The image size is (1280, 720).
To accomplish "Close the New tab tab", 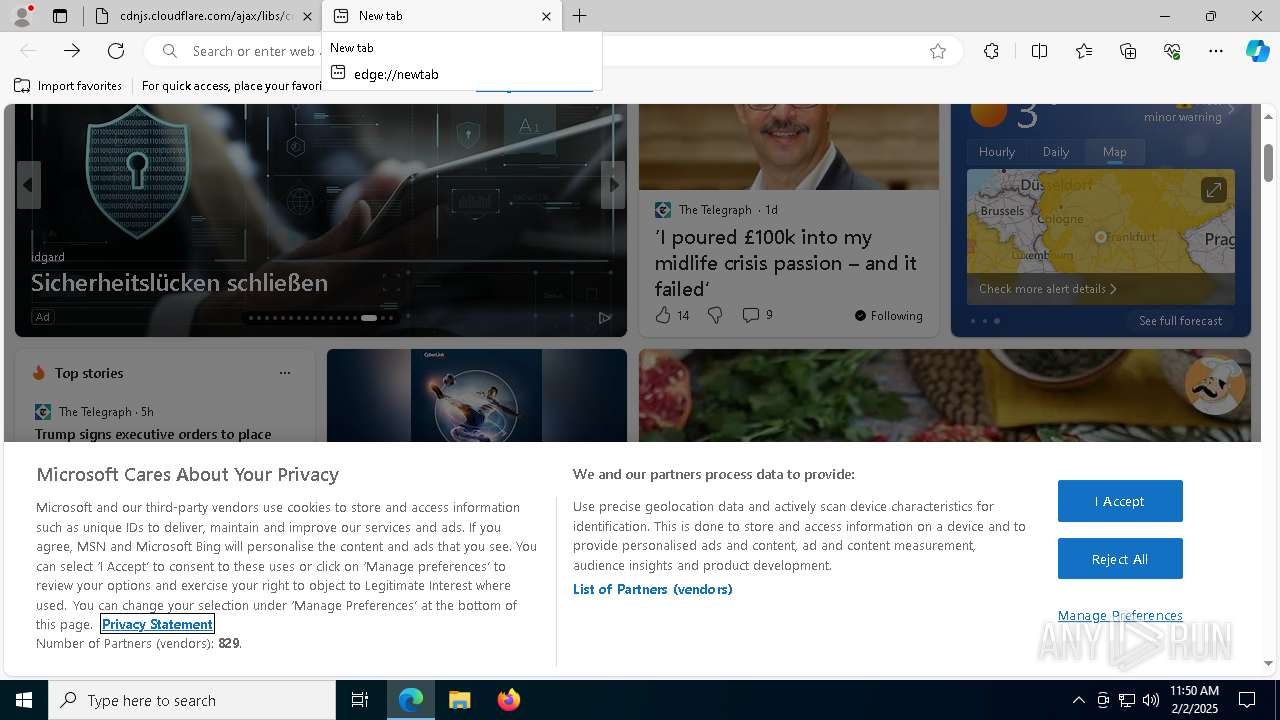I will [546, 16].
